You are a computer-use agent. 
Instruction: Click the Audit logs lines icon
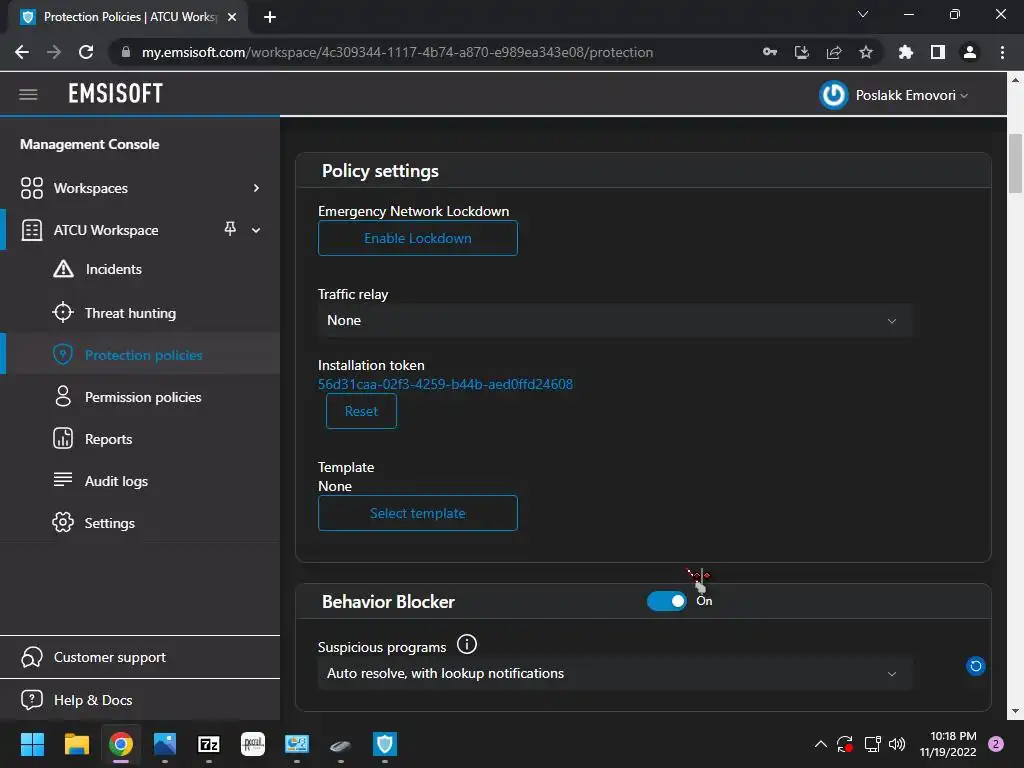63,479
